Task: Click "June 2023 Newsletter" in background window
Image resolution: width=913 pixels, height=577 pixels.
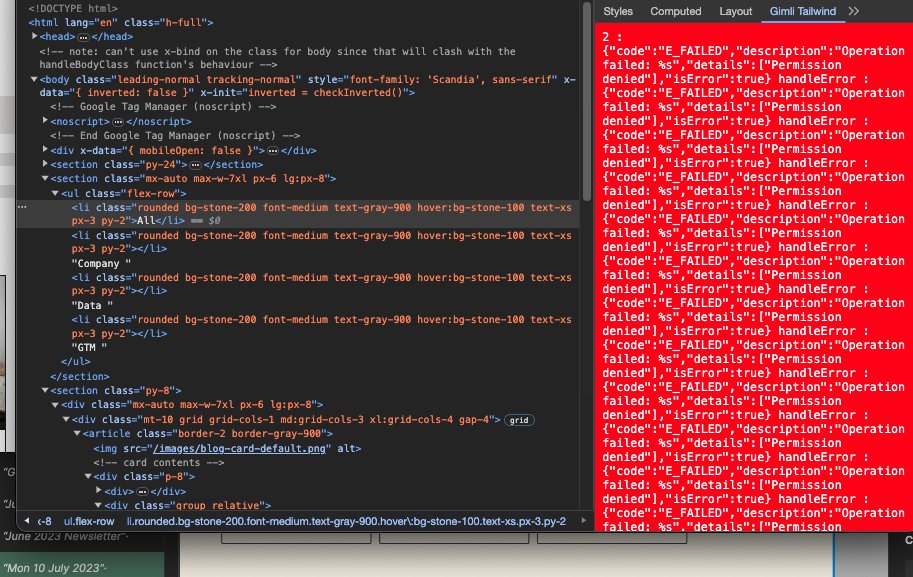Action: pos(65,536)
